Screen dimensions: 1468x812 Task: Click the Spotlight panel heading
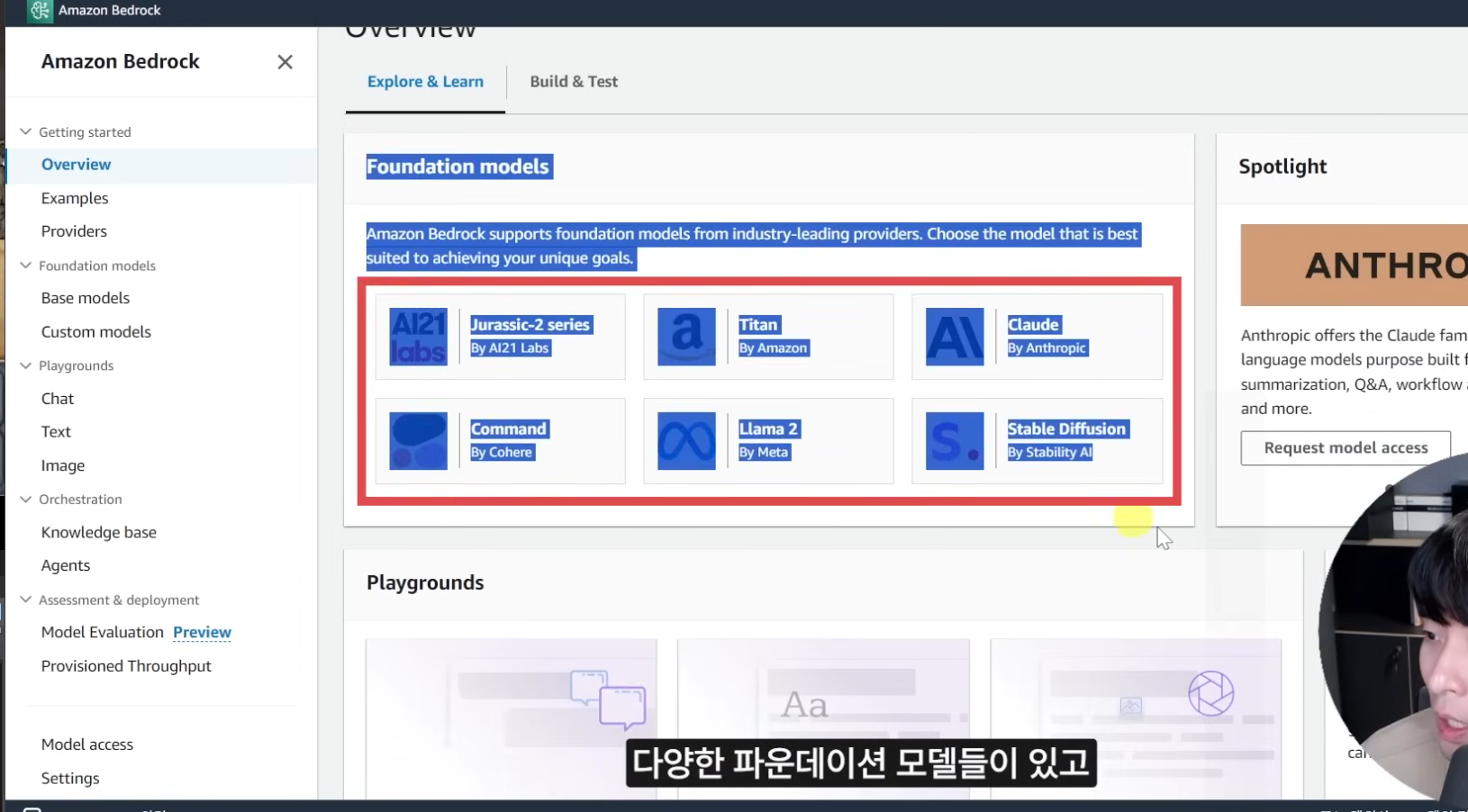1282,167
